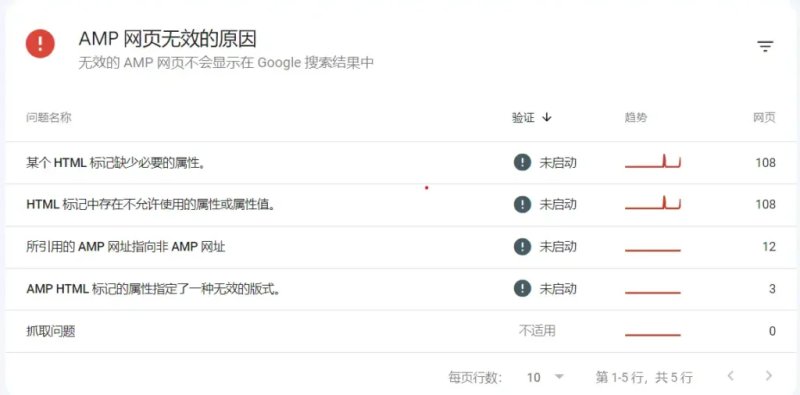Go to previous page arrow
The width and height of the screenshot is (800, 395).
(x=731, y=377)
